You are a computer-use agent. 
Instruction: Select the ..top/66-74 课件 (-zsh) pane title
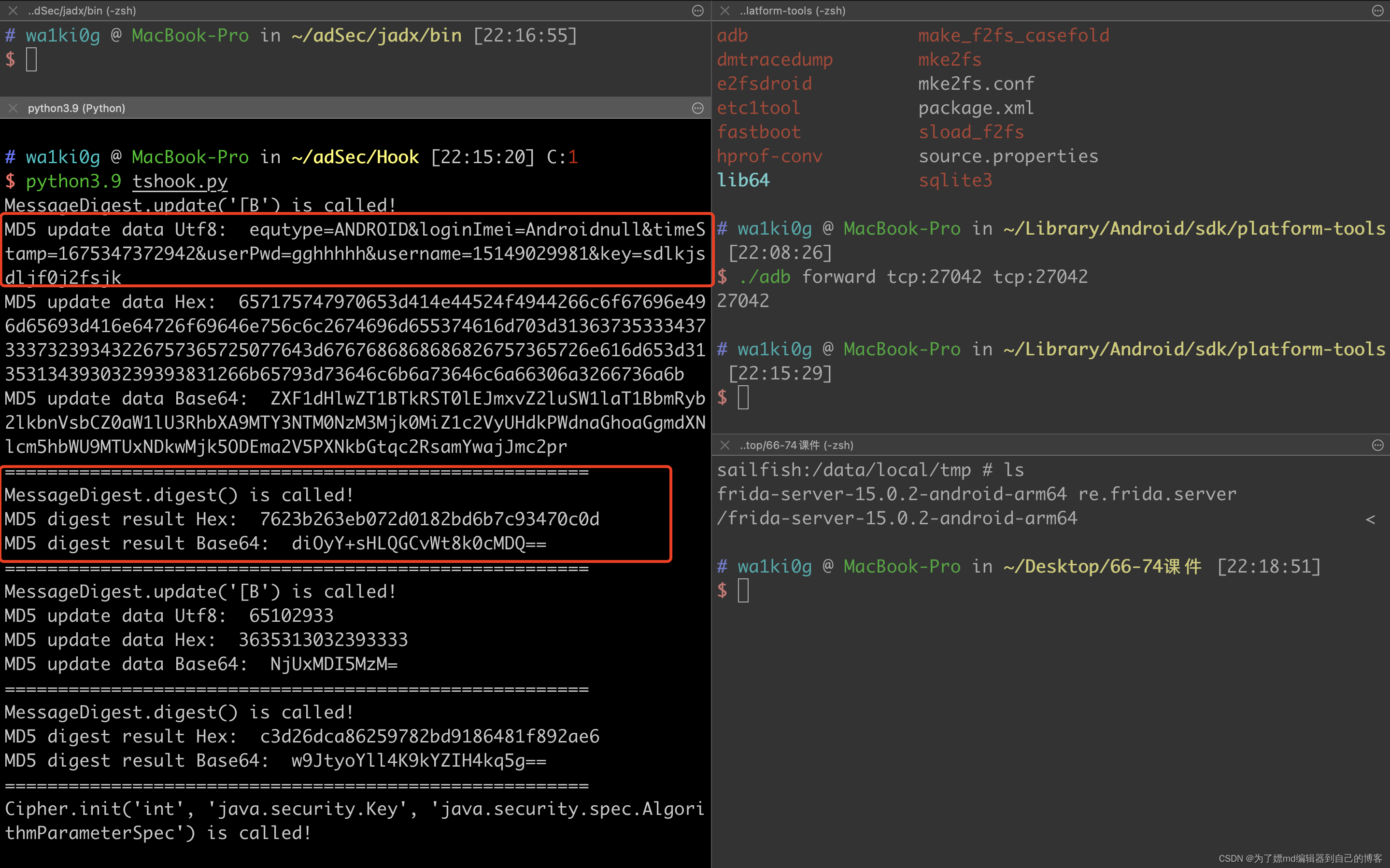click(x=796, y=445)
